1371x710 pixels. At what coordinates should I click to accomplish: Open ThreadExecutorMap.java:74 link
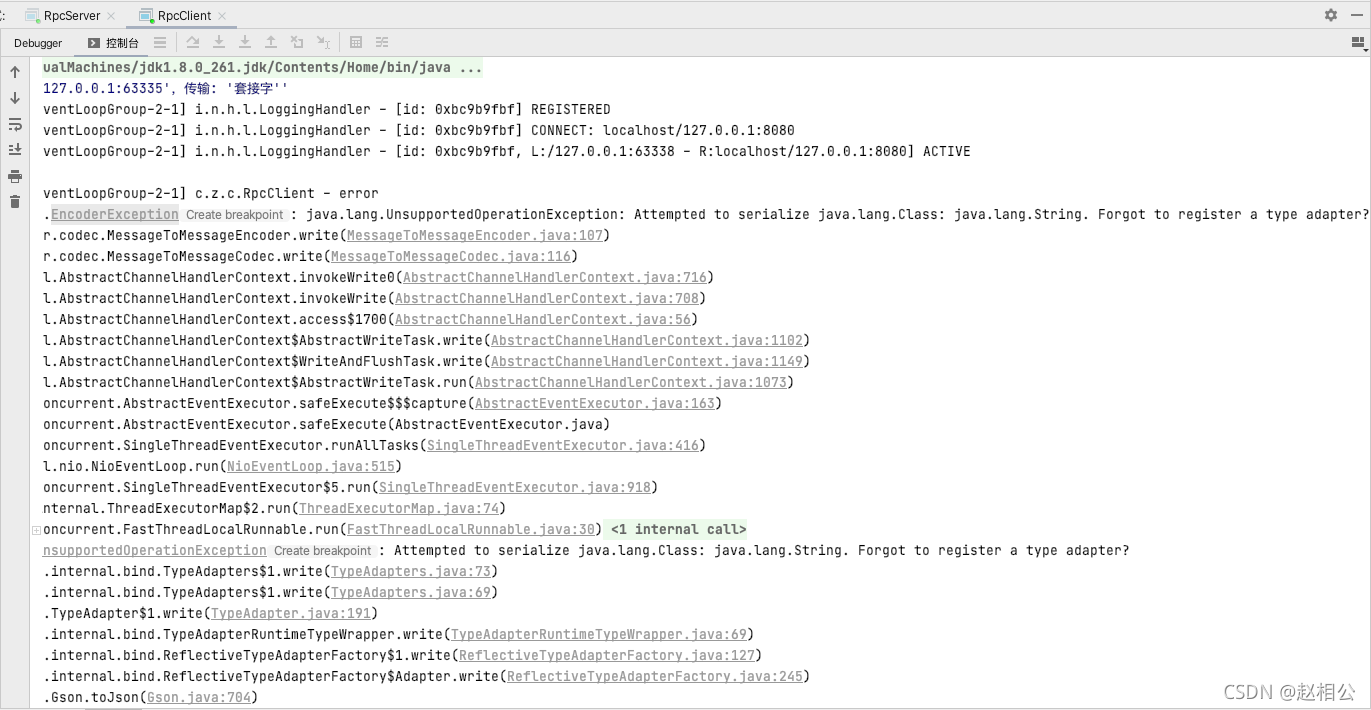point(399,508)
